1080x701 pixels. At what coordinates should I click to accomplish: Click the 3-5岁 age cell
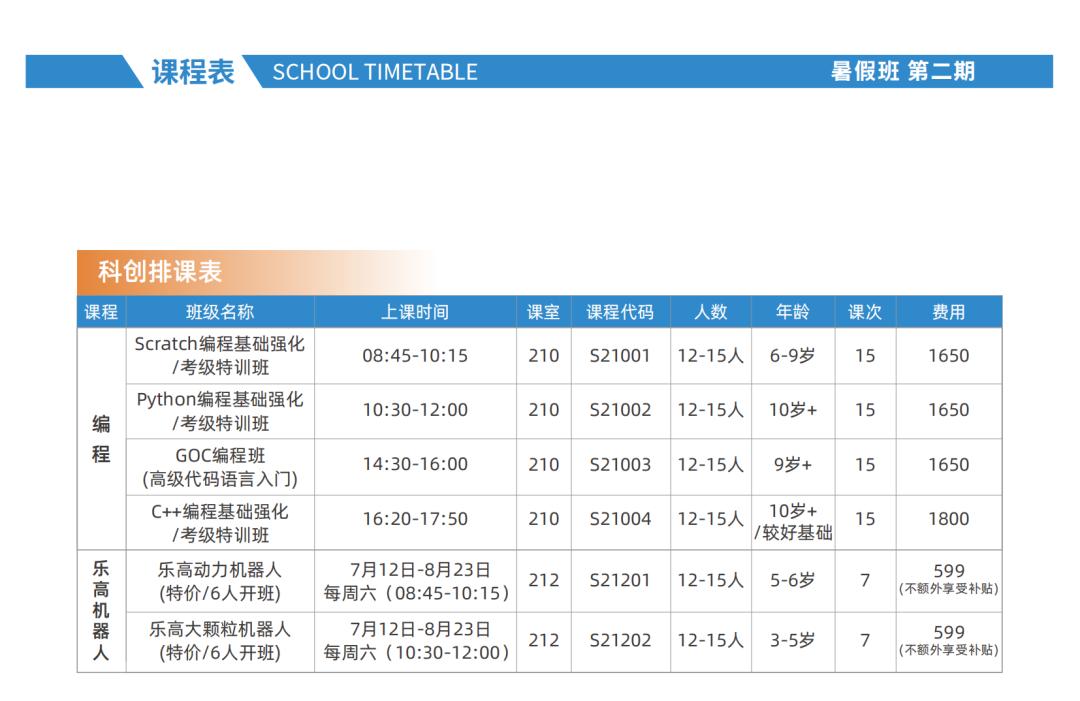[792, 640]
